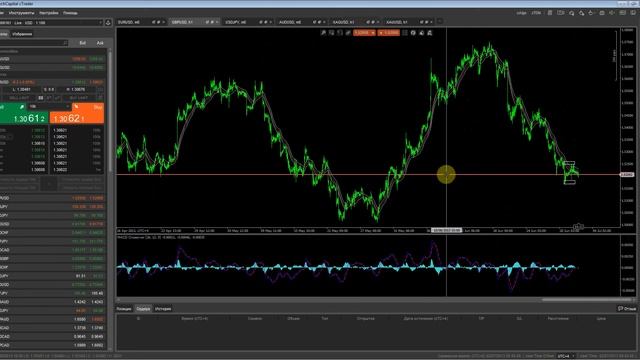Switch to the Позиции tab
The image size is (640, 360).
(x=124, y=309)
